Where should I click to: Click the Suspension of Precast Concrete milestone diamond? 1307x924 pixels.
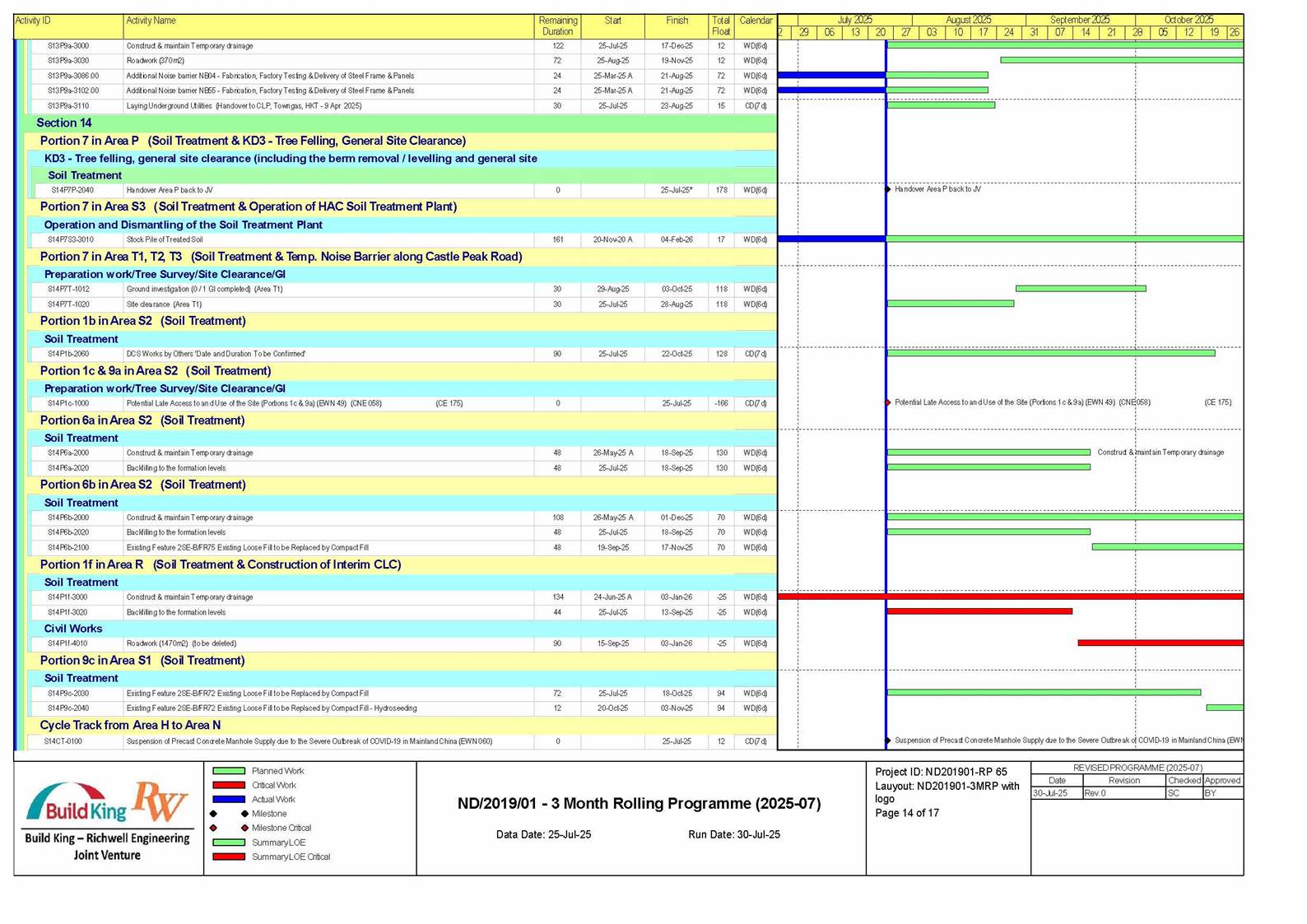888,741
